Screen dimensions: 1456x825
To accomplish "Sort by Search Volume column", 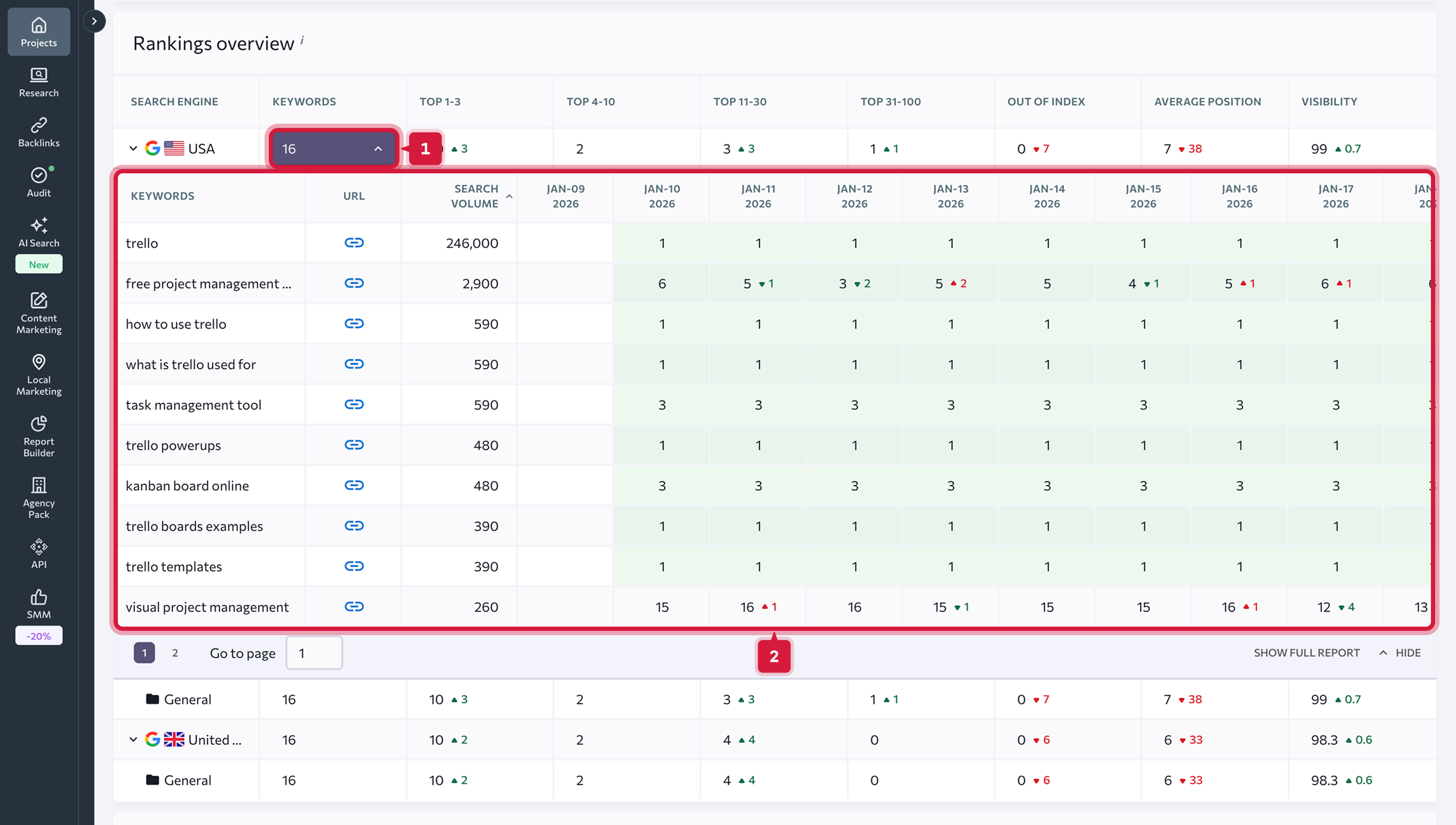I will pyautogui.click(x=475, y=196).
